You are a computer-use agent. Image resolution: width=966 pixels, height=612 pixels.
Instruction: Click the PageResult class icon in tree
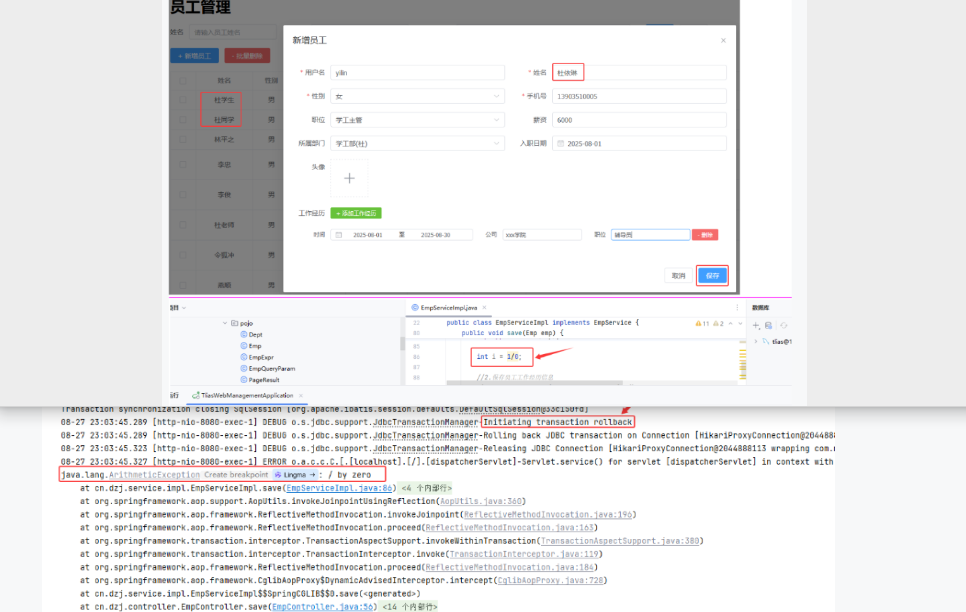243,380
